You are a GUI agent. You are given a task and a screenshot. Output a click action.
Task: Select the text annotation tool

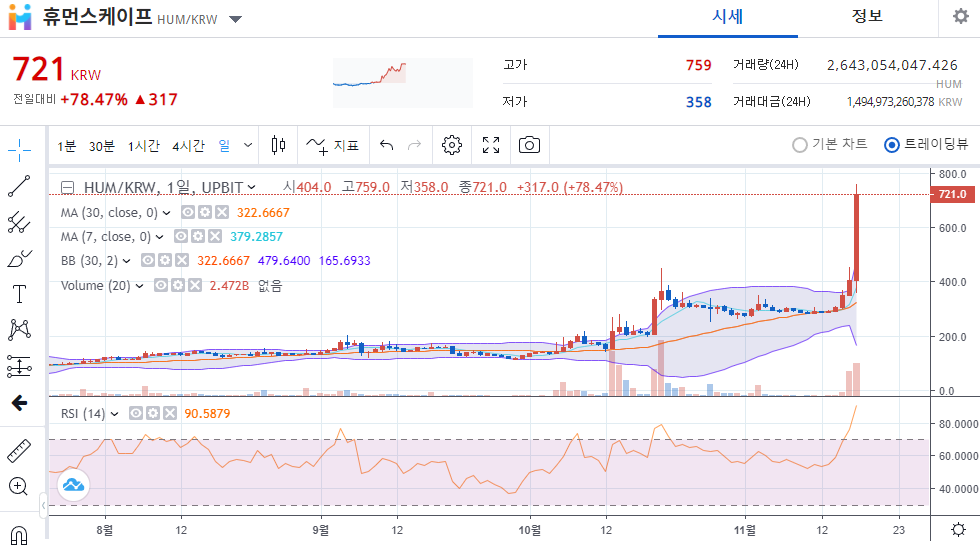(x=19, y=294)
